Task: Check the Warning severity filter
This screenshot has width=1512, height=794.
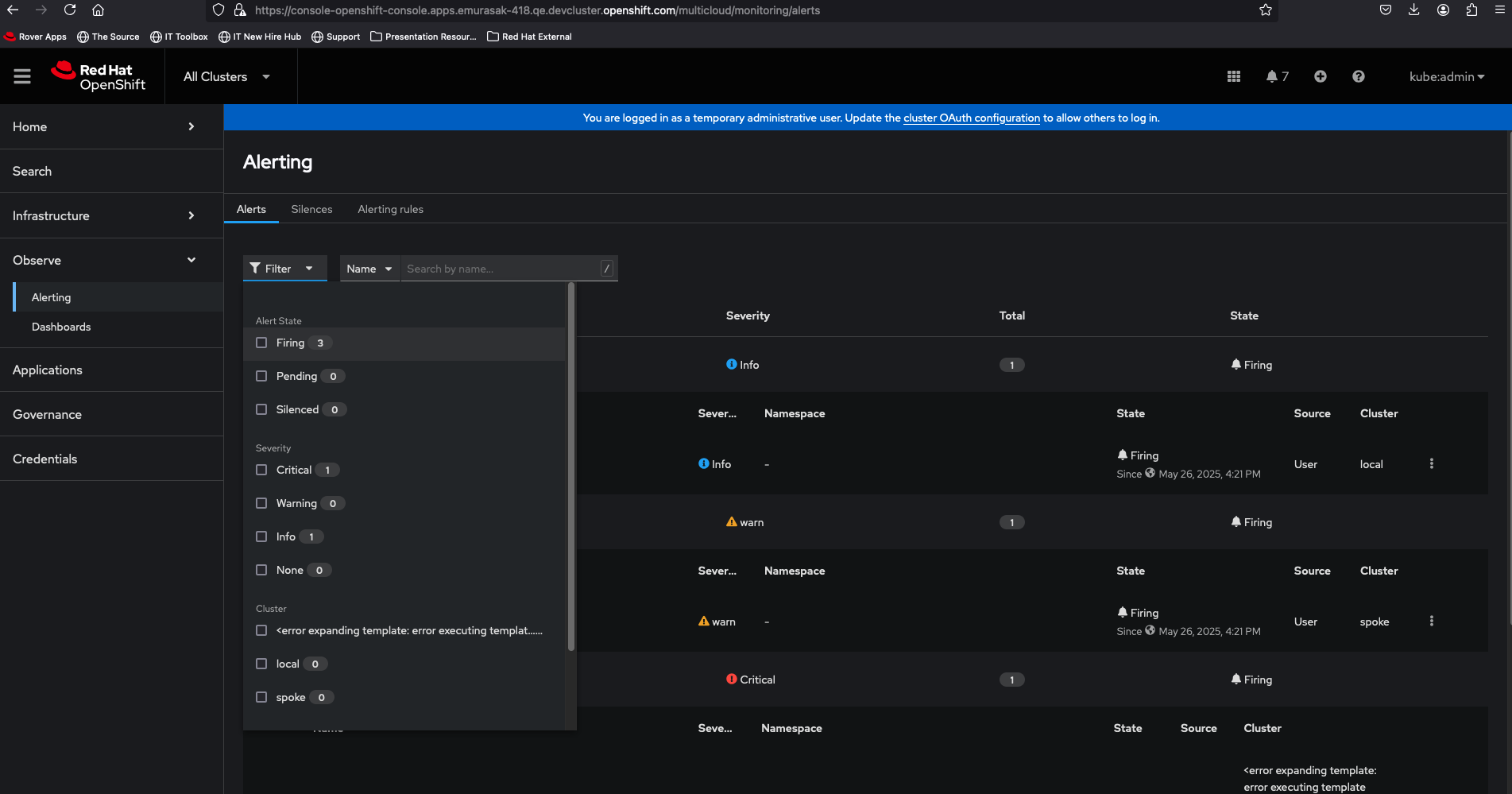Action: pyautogui.click(x=261, y=503)
